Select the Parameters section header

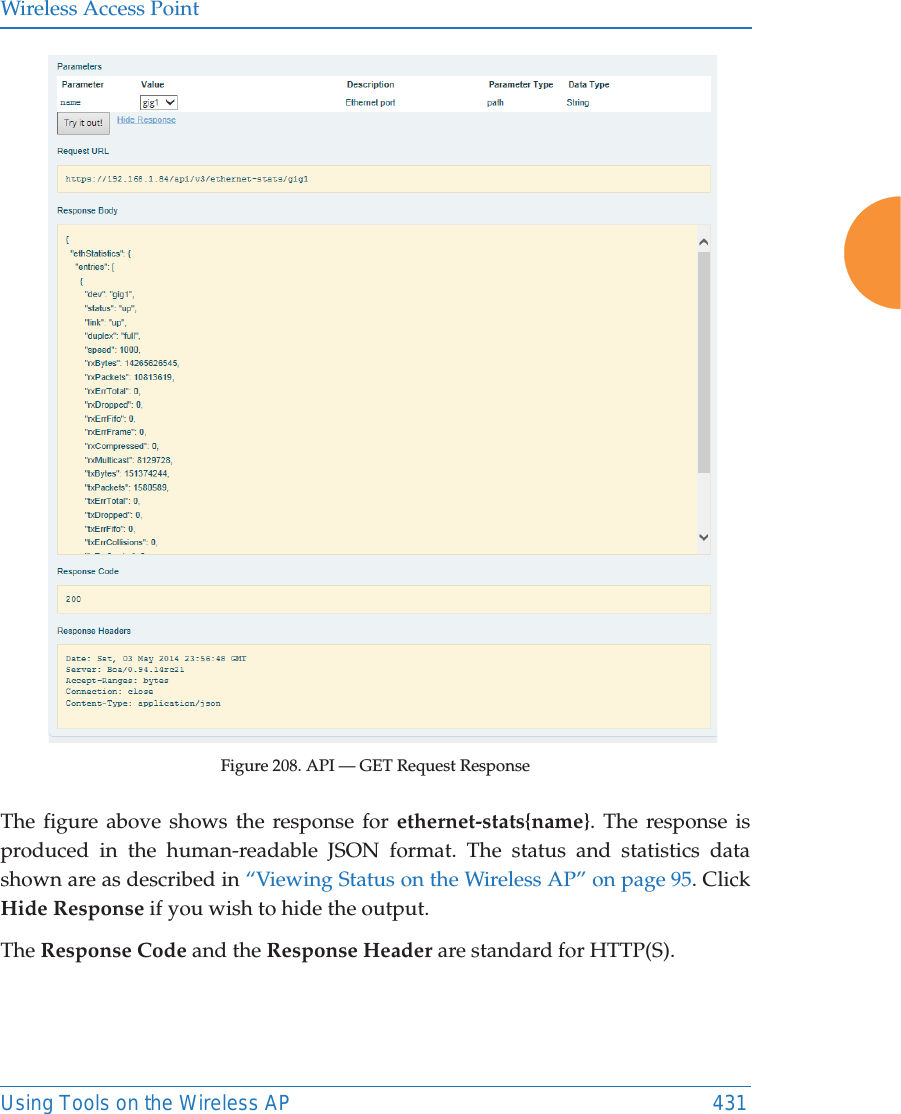[78, 66]
